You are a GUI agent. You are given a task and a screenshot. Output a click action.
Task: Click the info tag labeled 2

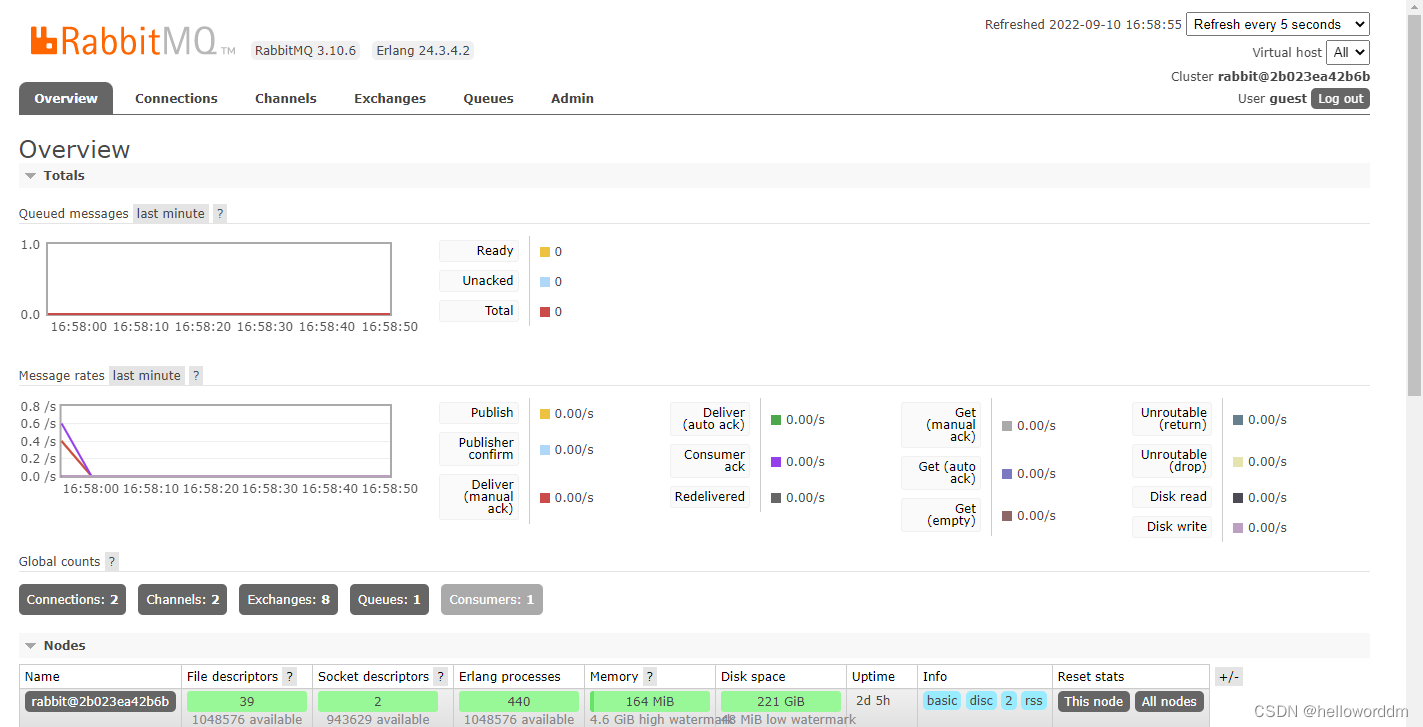click(1009, 701)
